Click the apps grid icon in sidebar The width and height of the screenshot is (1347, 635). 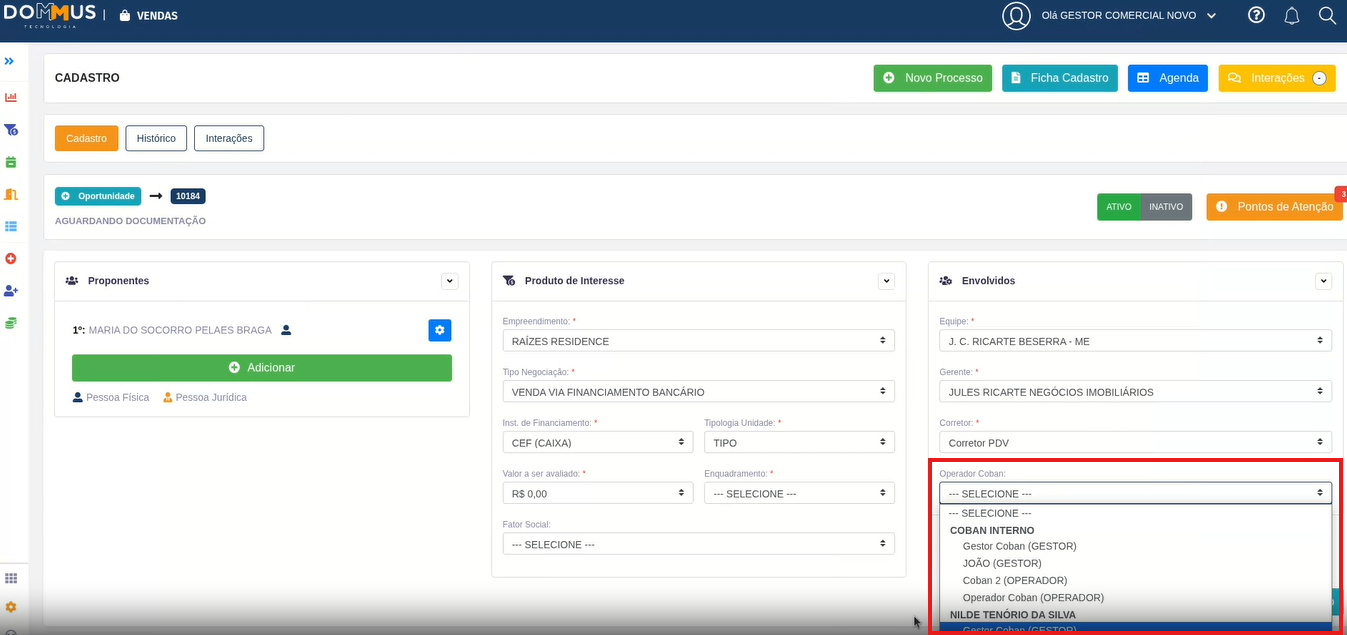pyautogui.click(x=11, y=578)
